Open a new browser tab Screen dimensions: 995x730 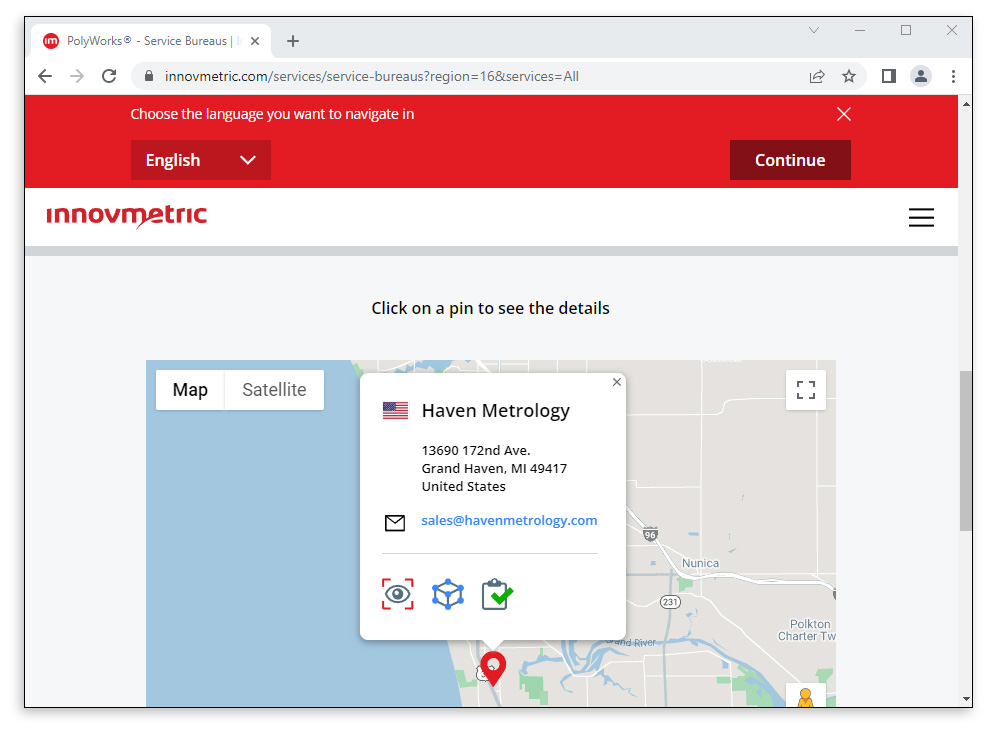293,41
